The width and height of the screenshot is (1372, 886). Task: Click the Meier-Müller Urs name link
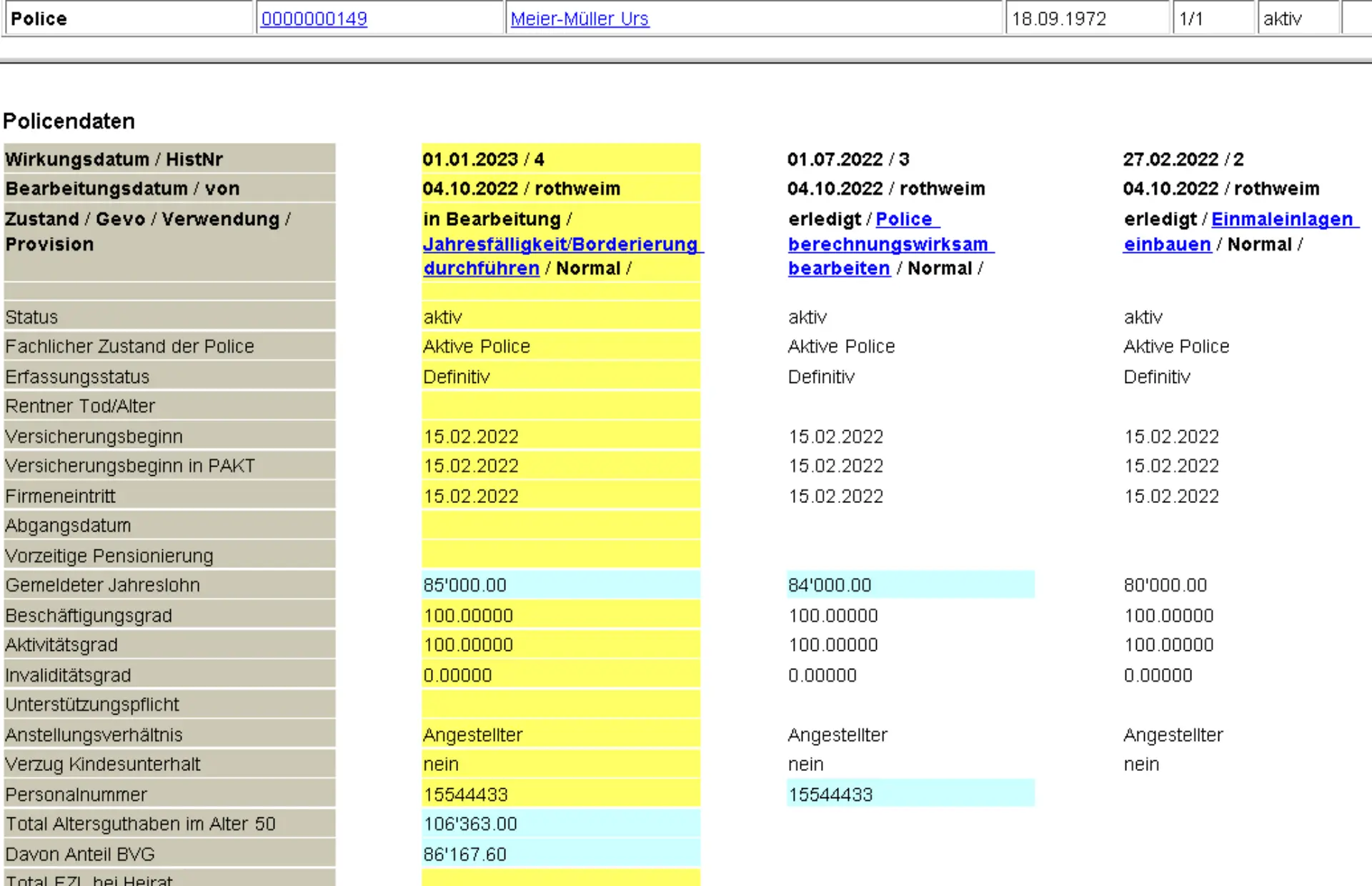(579, 19)
